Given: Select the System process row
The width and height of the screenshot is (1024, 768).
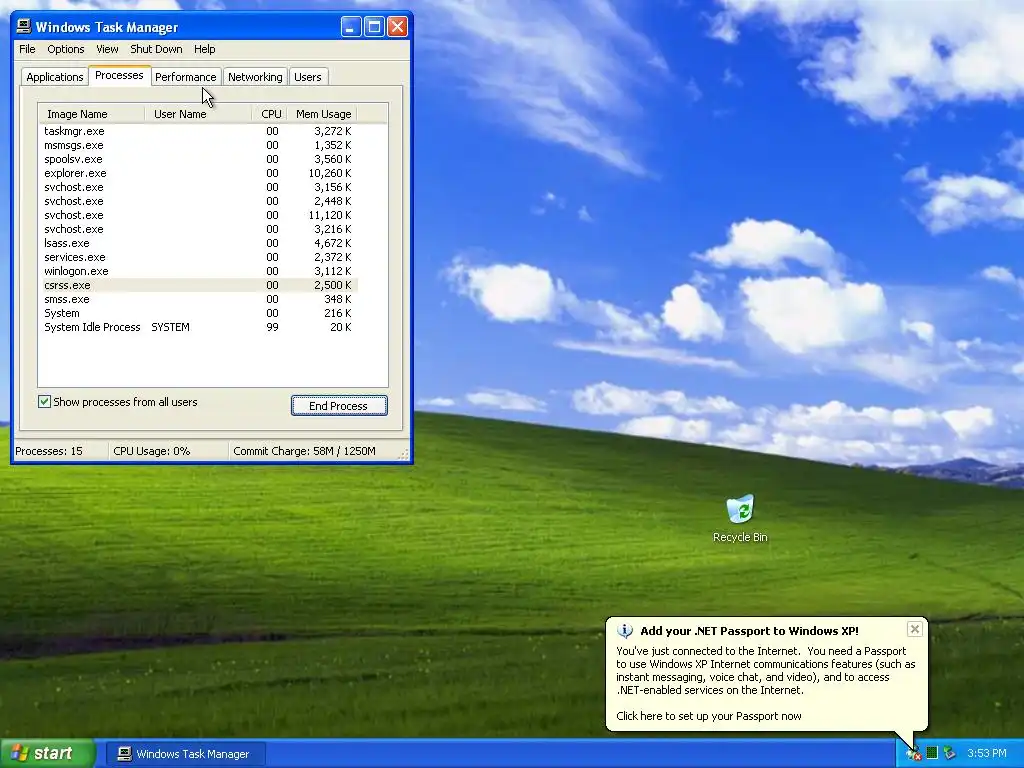Looking at the screenshot, I should 198,313.
